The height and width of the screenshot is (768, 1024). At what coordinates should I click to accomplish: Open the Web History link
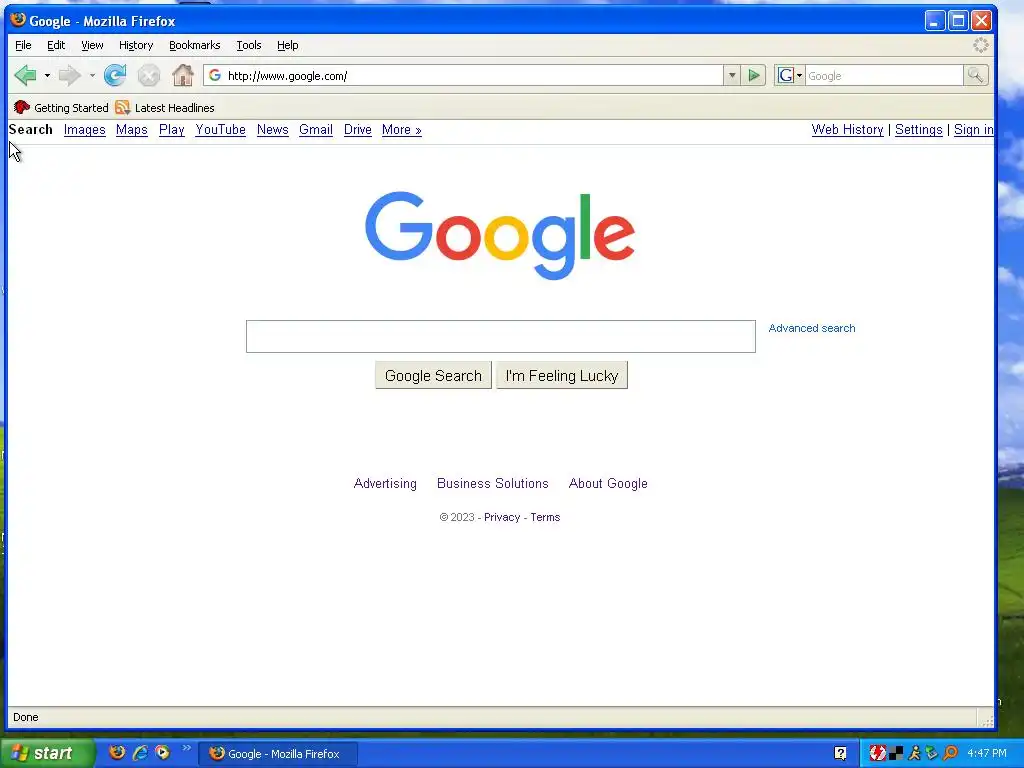pos(847,129)
